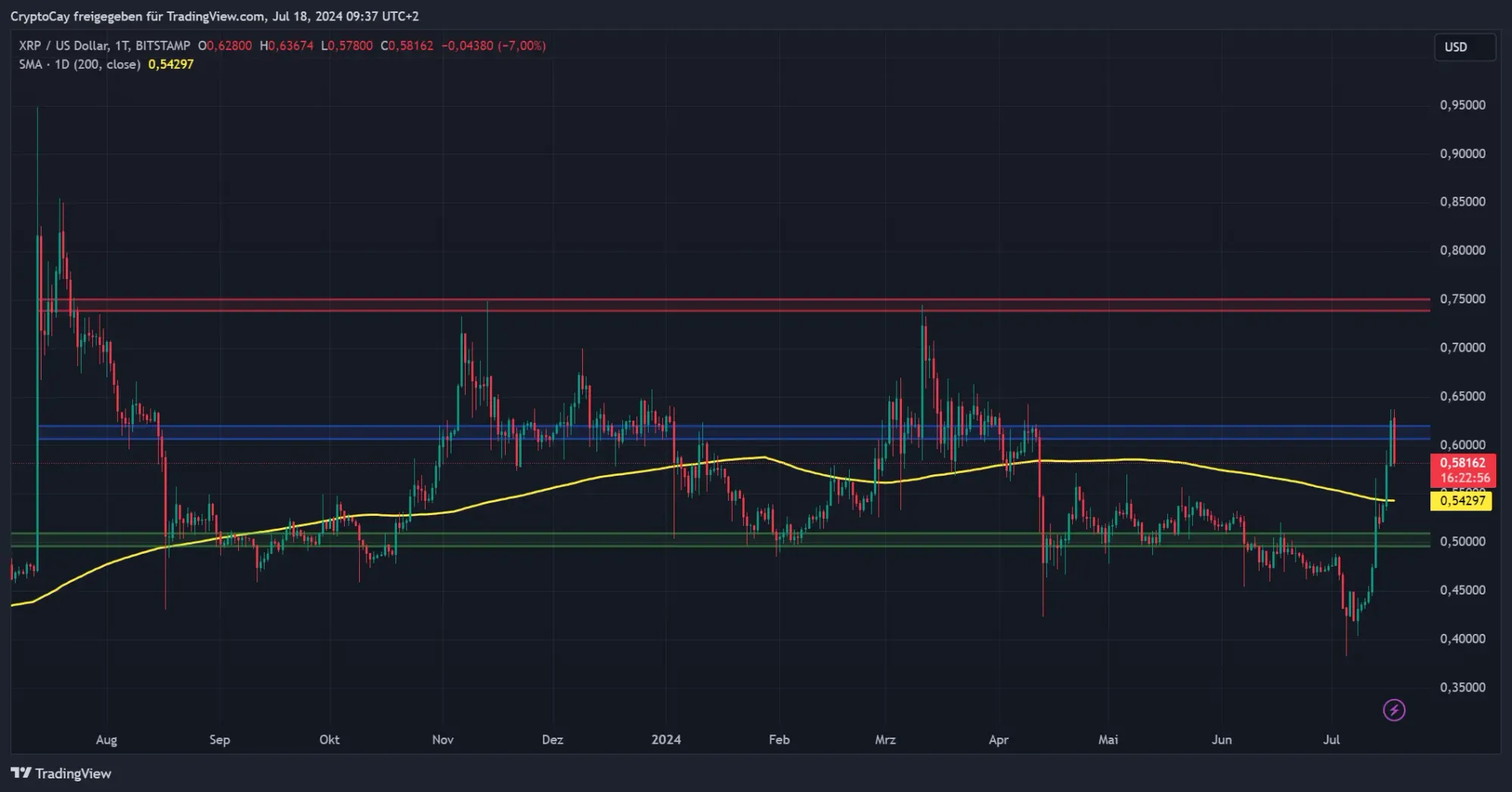Image resolution: width=1512 pixels, height=792 pixels.
Task: Click the 0,95000 price axis label
Action: point(1462,105)
